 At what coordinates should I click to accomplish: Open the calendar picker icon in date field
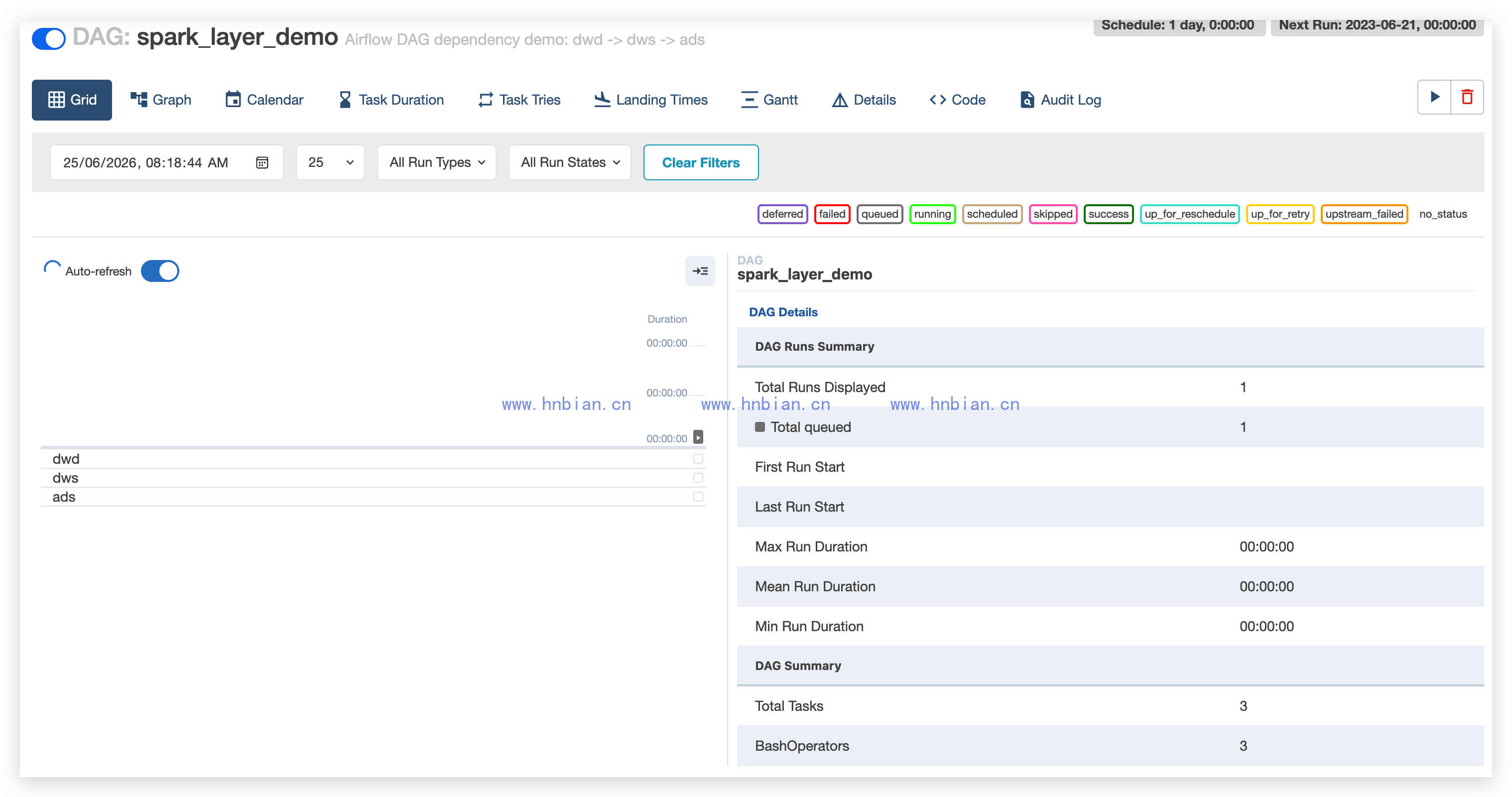pos(262,162)
